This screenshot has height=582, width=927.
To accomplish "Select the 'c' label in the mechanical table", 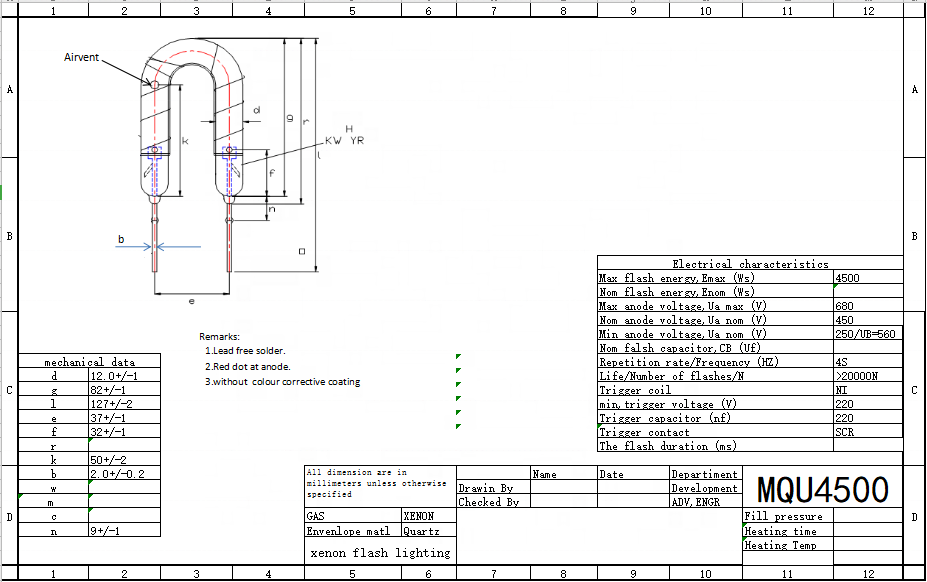I will [53, 516].
